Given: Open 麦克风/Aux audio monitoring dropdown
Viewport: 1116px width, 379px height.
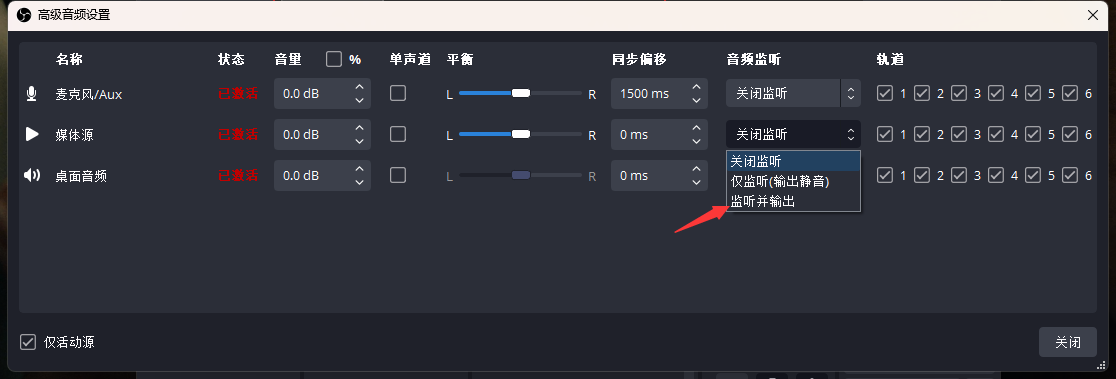Looking at the screenshot, I should pos(794,93).
